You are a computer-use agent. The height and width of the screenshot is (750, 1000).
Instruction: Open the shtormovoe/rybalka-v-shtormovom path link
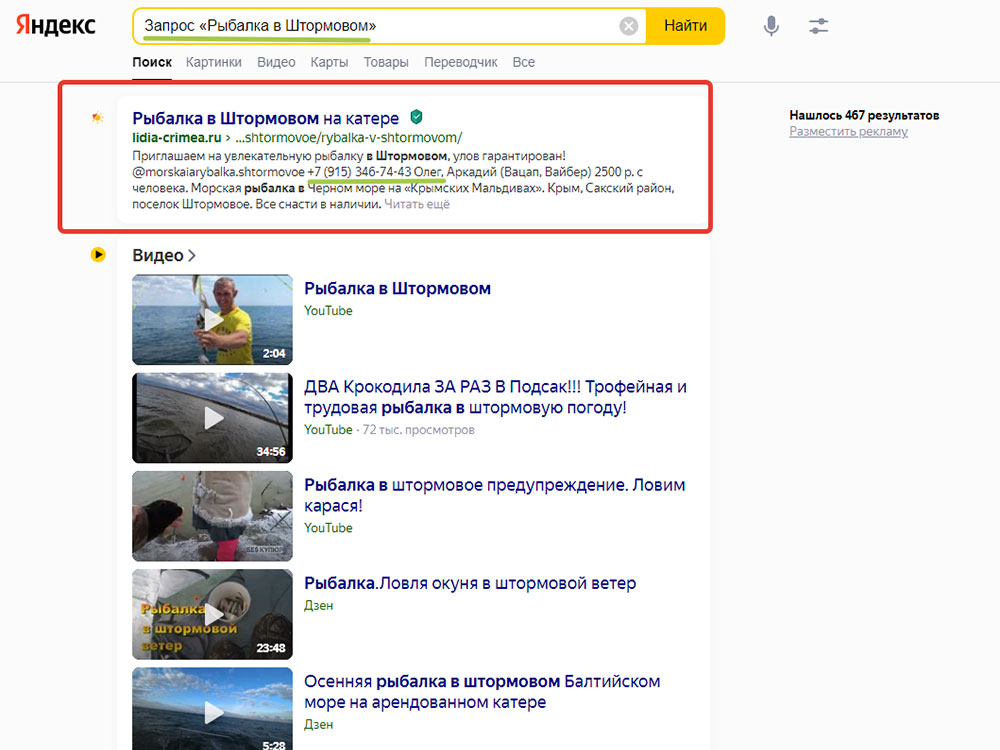tap(349, 138)
